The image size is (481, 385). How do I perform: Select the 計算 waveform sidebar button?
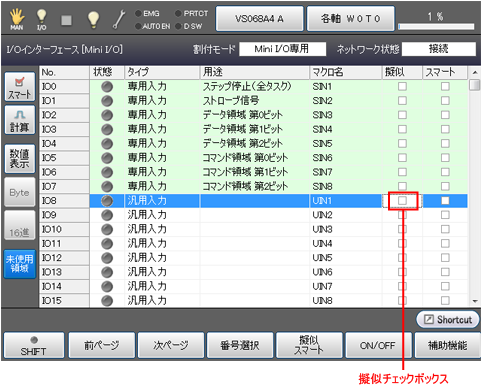20,120
